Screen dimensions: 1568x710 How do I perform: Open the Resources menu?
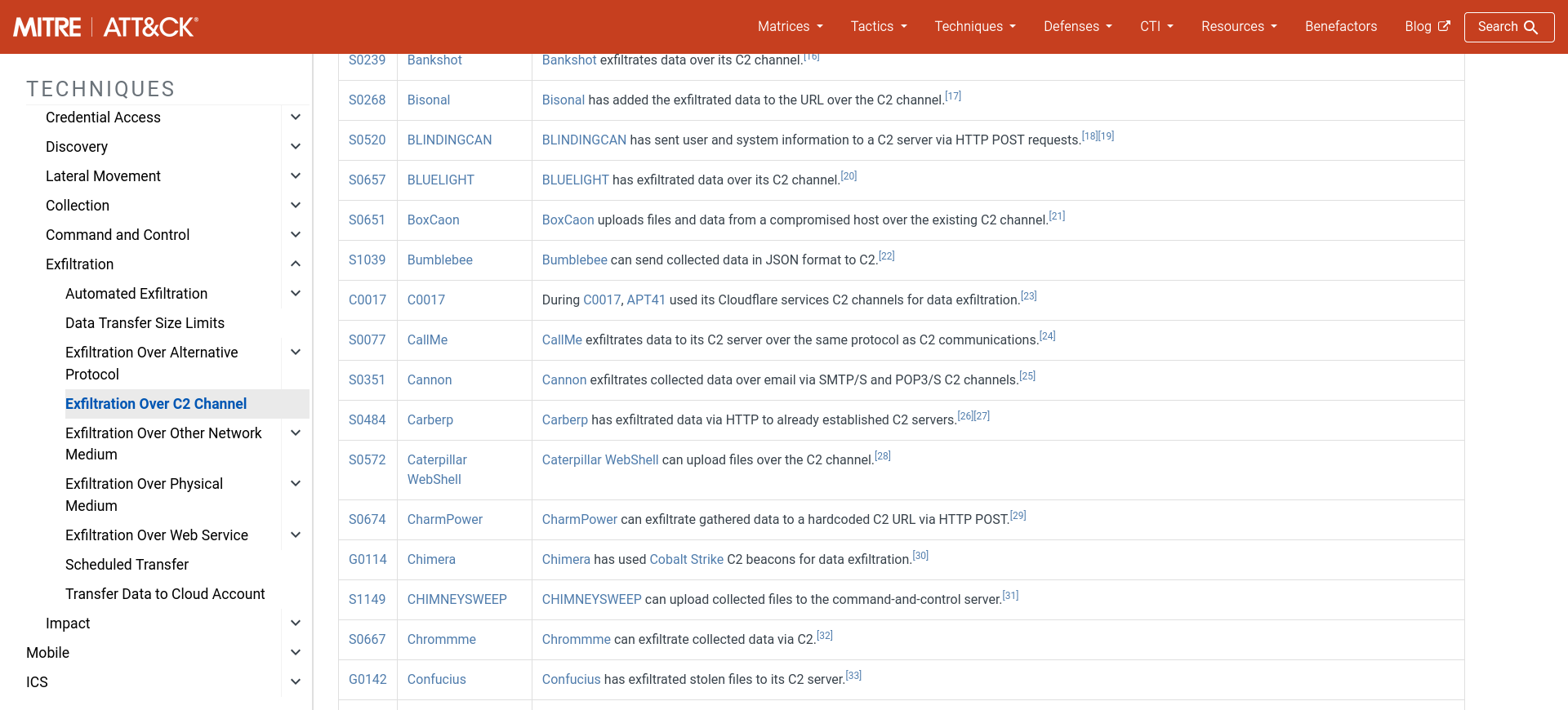(x=1239, y=27)
